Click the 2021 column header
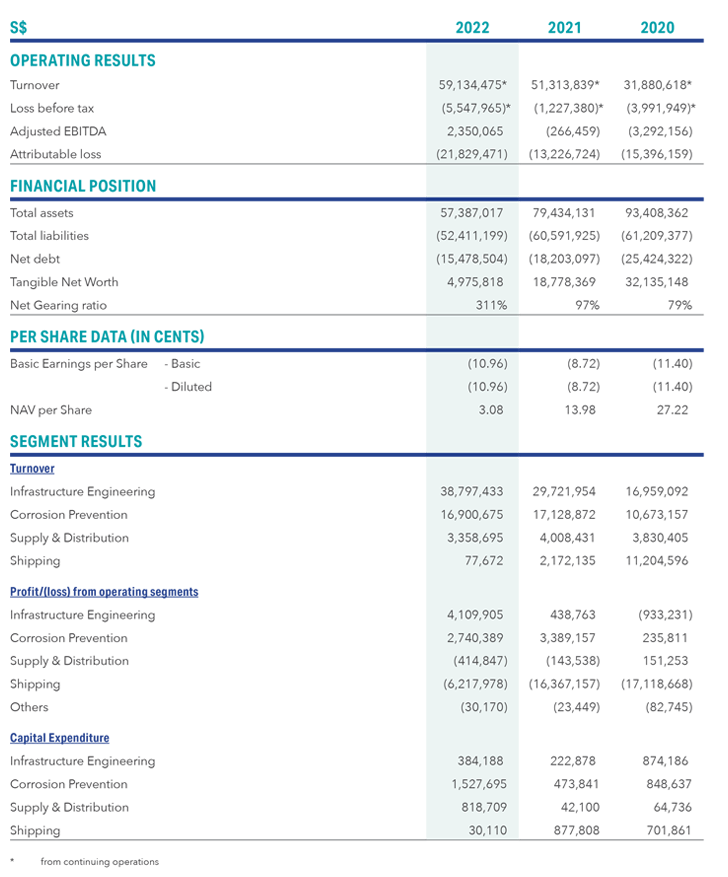The image size is (728, 877). 564,27
